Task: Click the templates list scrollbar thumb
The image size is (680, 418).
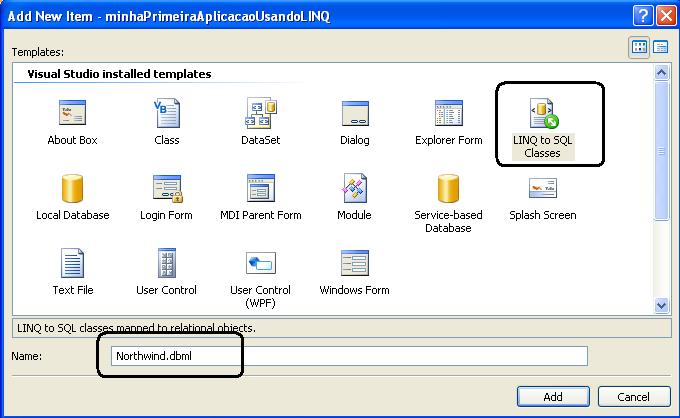Action: 661,151
